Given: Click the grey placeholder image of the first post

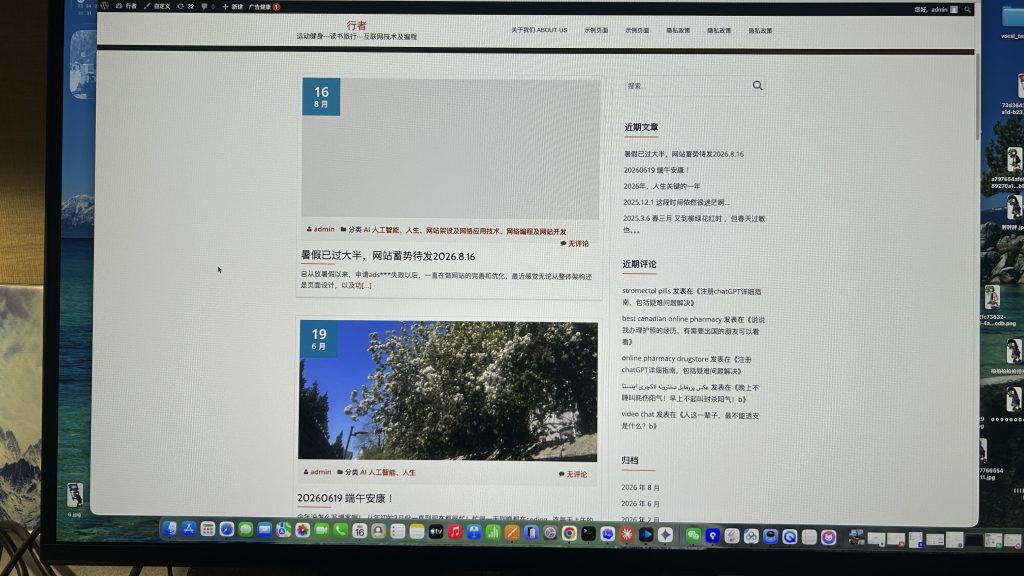Looking at the screenshot, I should 451,149.
